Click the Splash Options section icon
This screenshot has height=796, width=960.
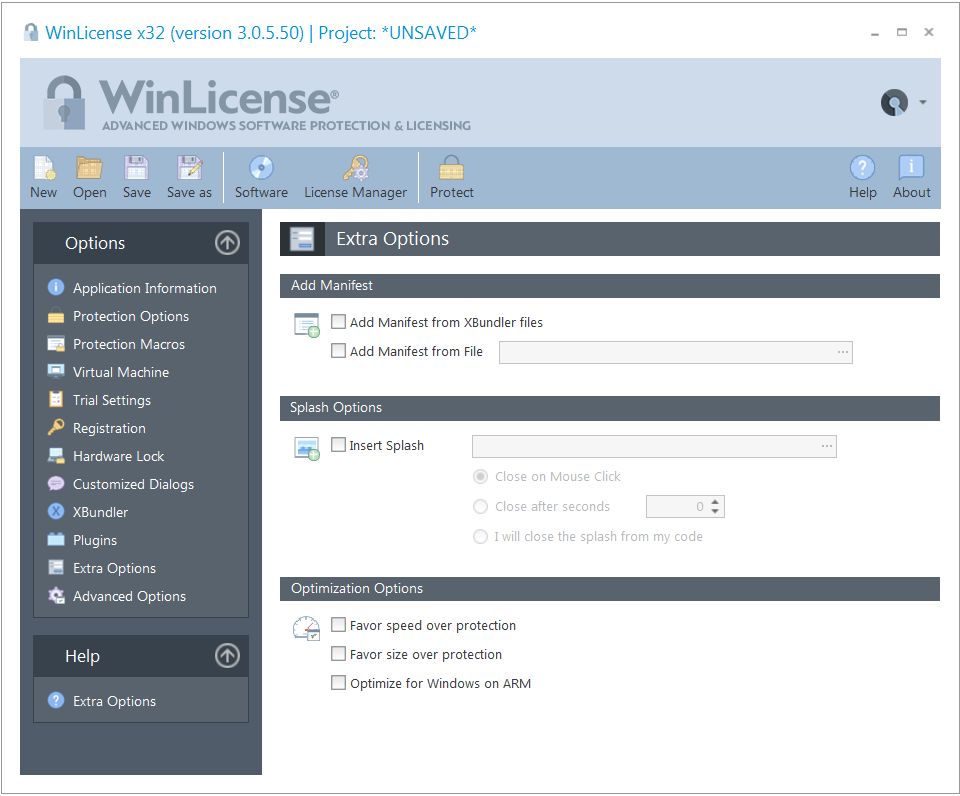[307, 448]
